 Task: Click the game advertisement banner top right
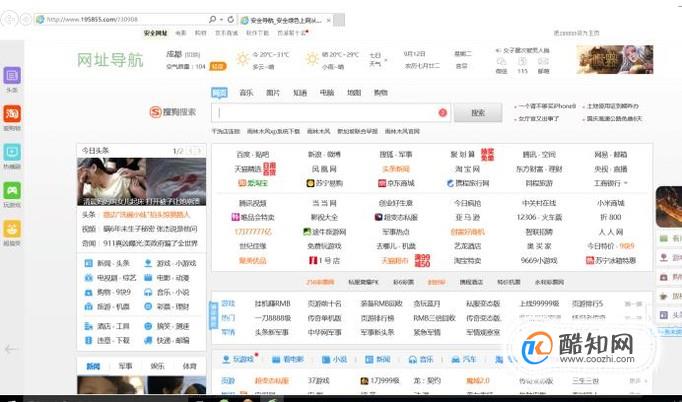tap(615, 60)
